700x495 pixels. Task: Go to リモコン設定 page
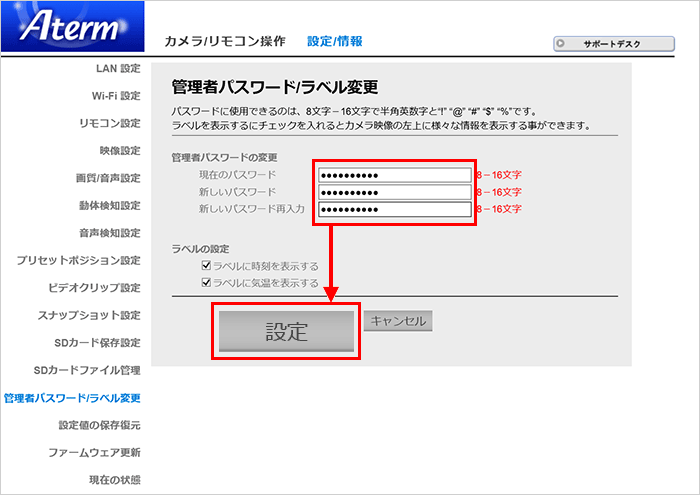(110, 123)
